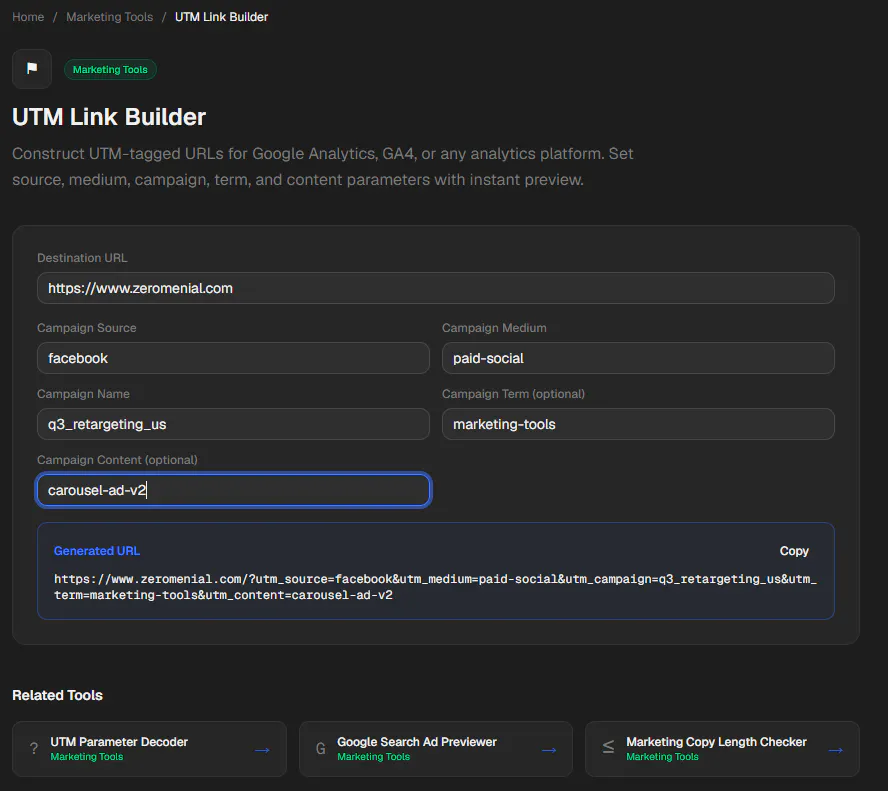The image size is (888, 791).
Task: Click the arrow on Google Search Ad Previewer card
Action: click(x=549, y=750)
